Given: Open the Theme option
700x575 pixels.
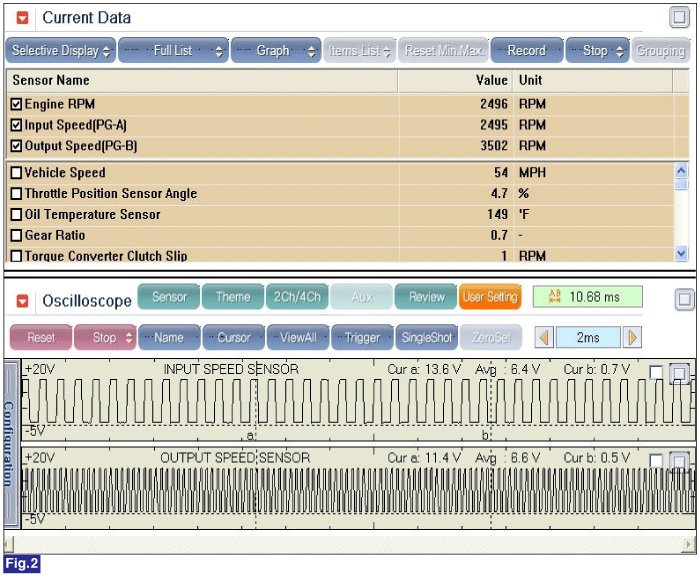Looking at the screenshot, I should tap(233, 297).
